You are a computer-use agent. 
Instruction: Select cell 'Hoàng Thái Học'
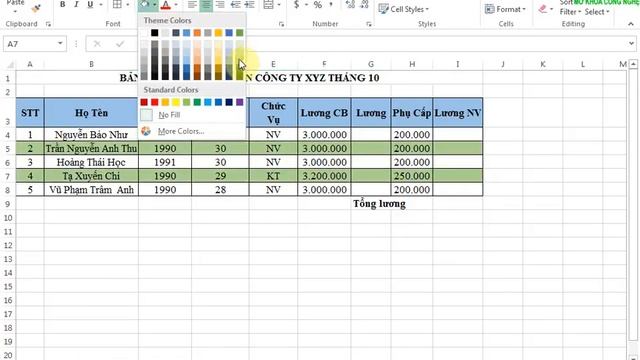point(91,162)
